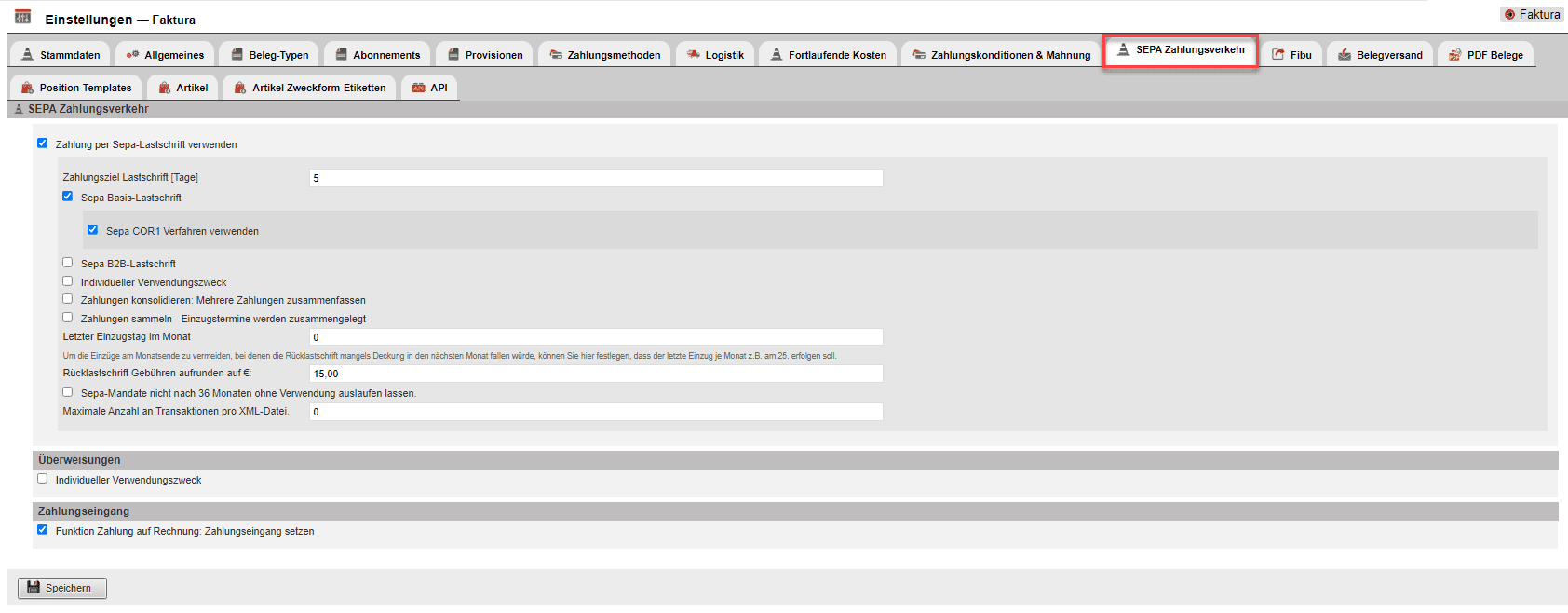Switch to Zahlungskonditionen & Mahnung tab
Image resolution: width=1568 pixels, height=613 pixels.
click(1001, 55)
